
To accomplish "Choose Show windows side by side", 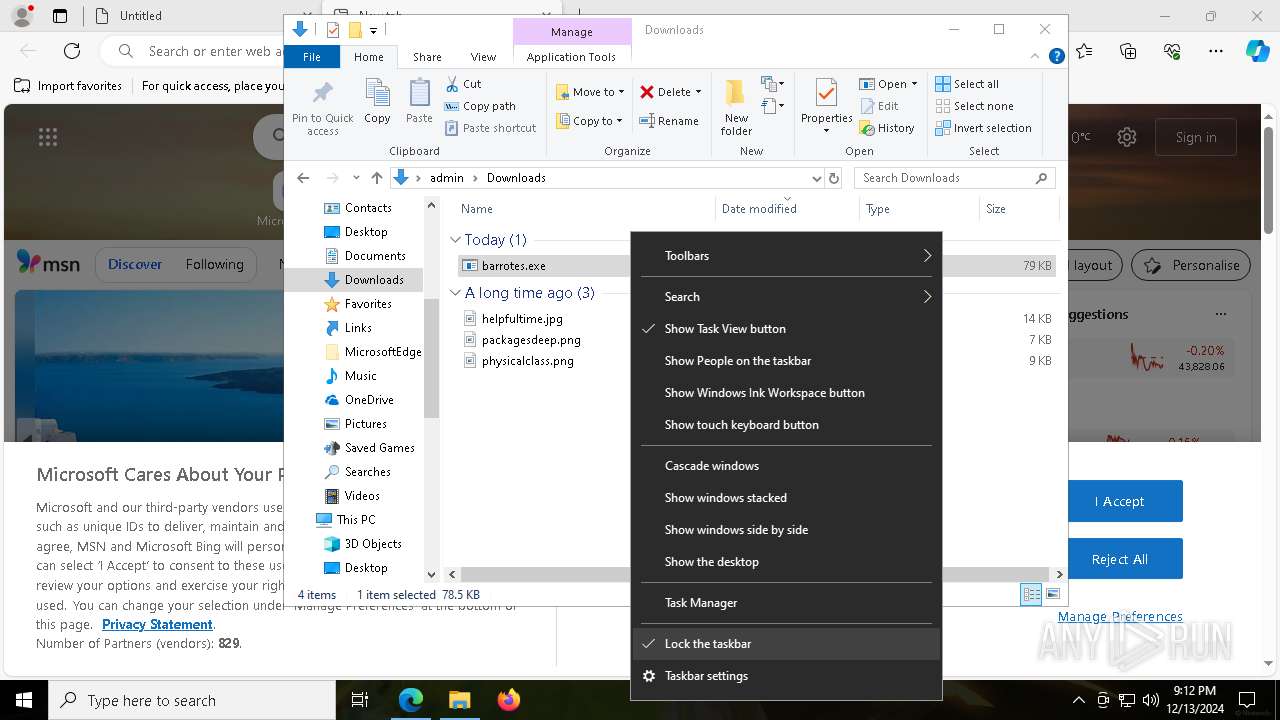I will coord(787,530).
